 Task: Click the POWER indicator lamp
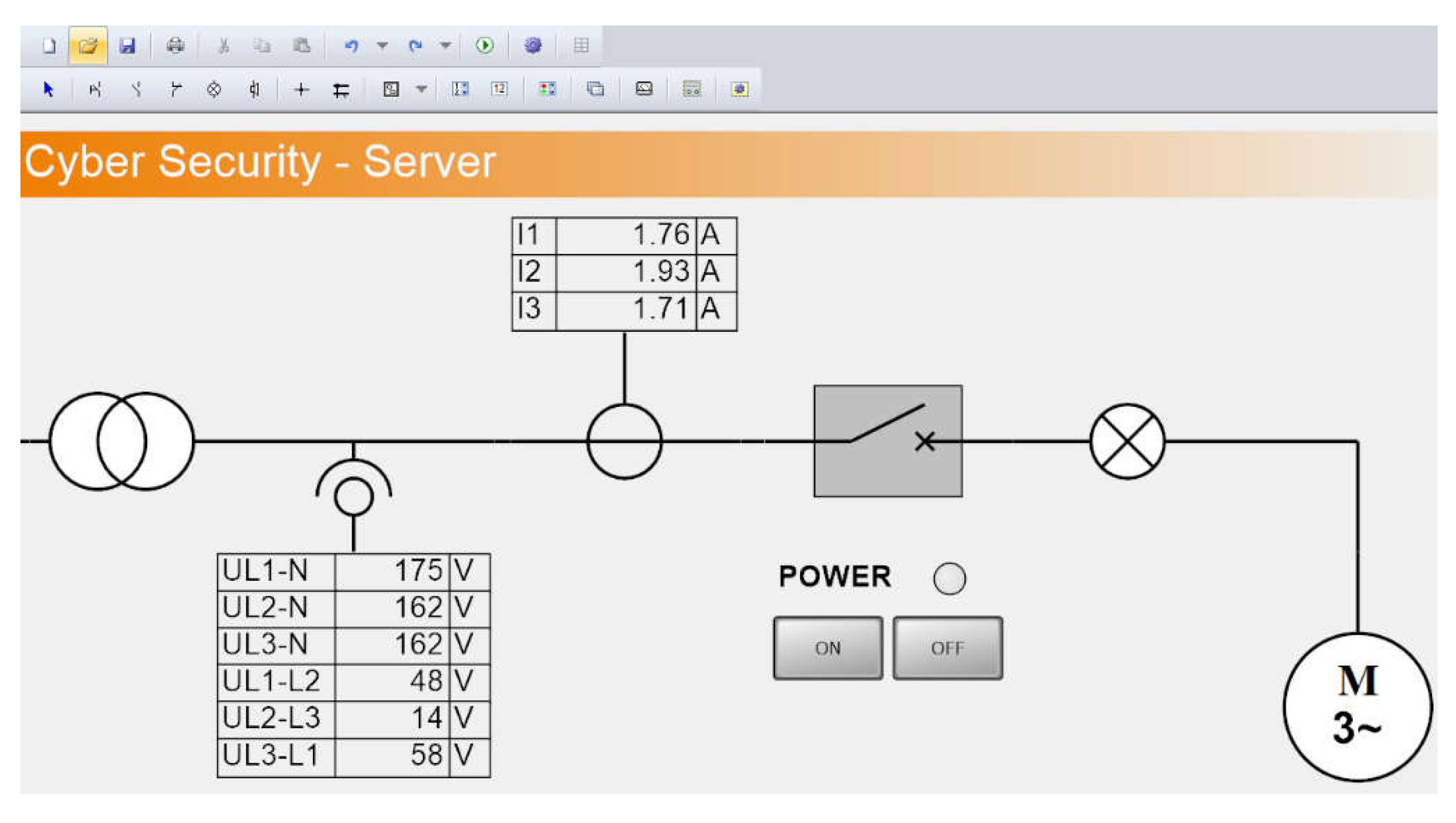[x=949, y=578]
